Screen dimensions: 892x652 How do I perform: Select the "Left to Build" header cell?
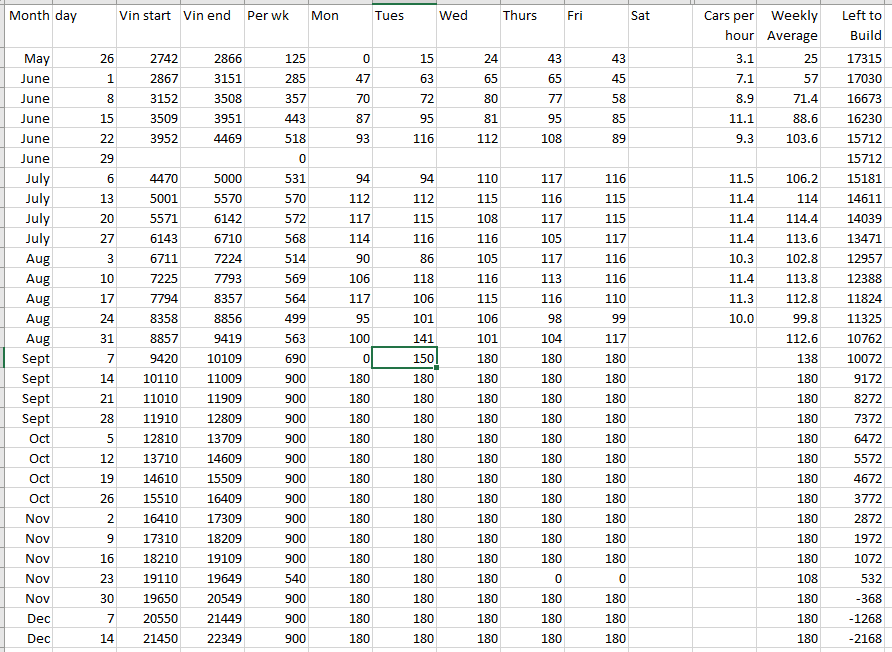click(x=856, y=25)
